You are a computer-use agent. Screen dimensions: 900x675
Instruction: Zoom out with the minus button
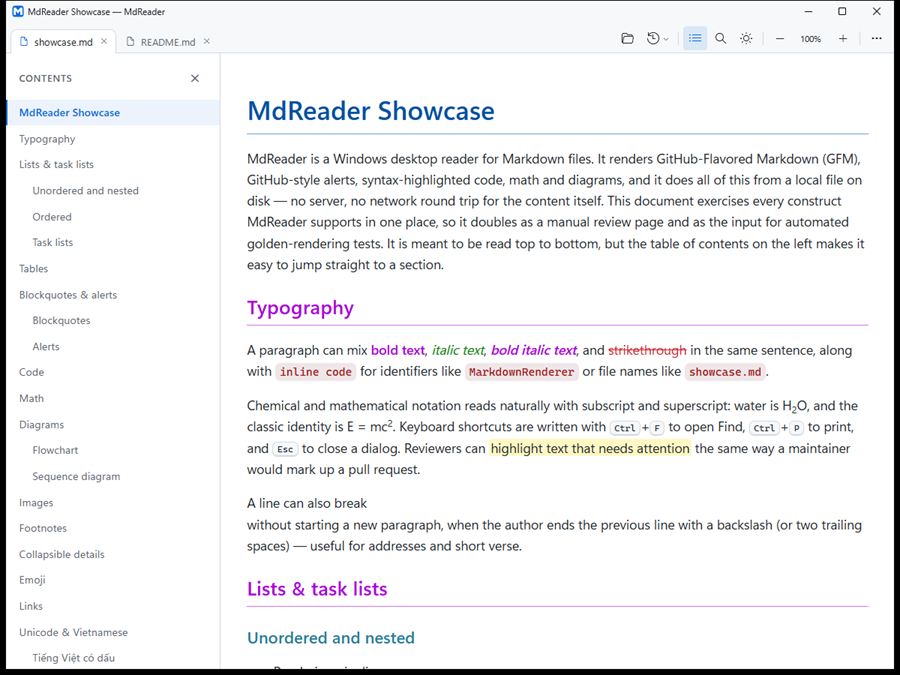pyautogui.click(x=779, y=38)
